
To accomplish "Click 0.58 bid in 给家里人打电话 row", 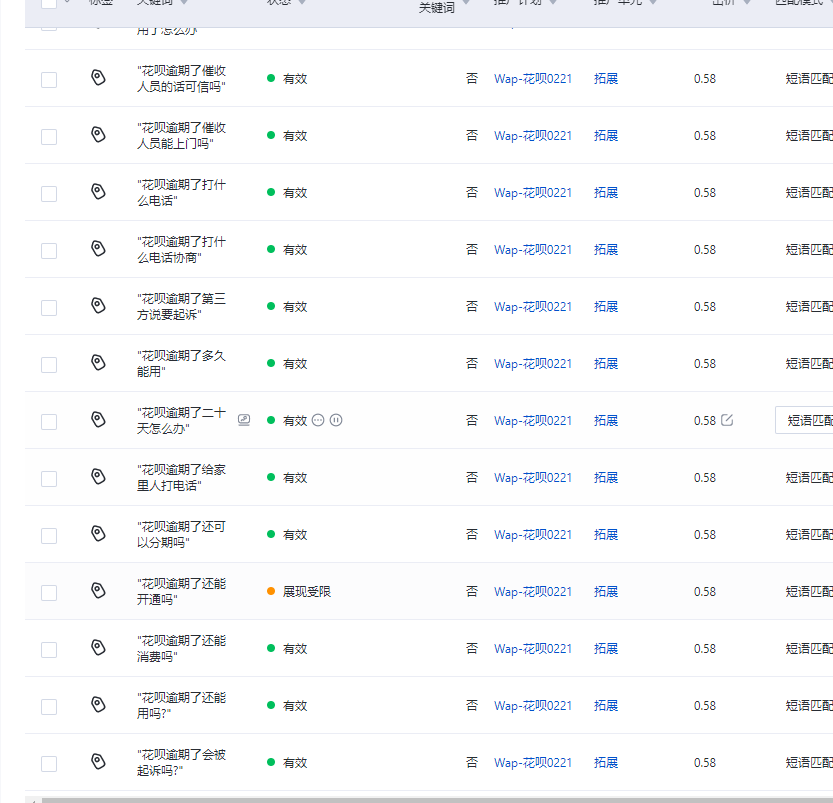I will pyautogui.click(x=705, y=477).
